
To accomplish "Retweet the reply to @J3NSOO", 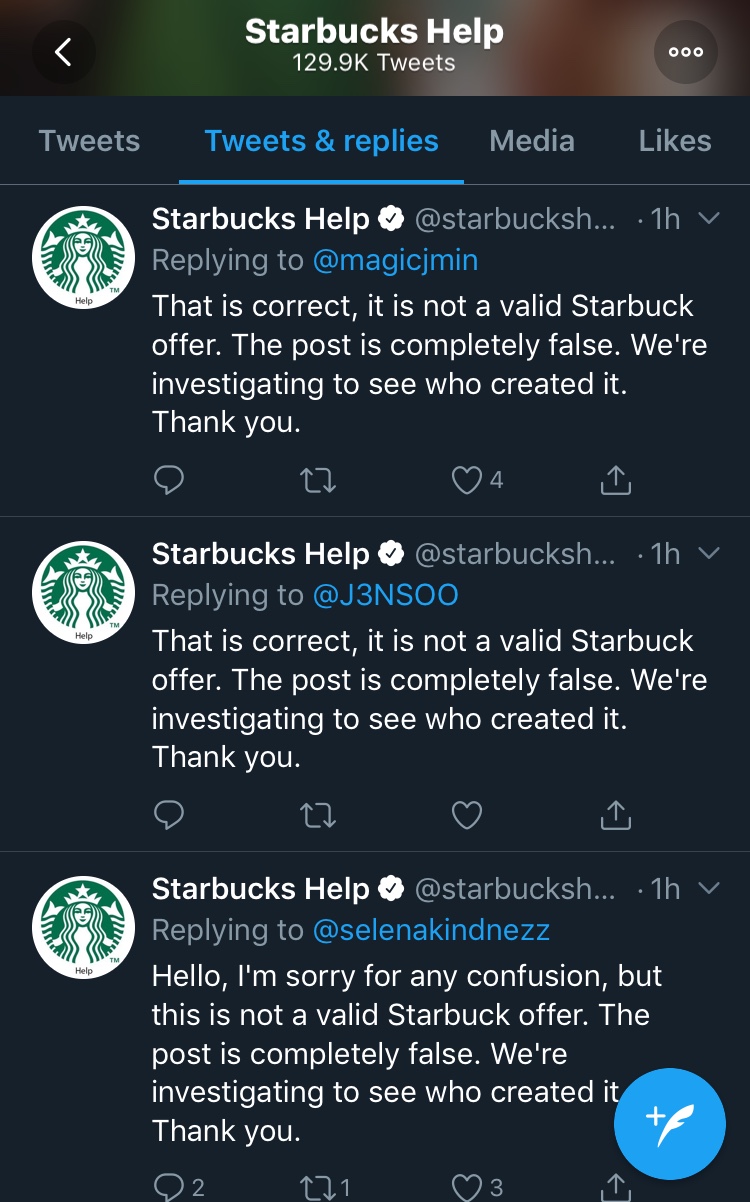I will pyautogui.click(x=318, y=816).
